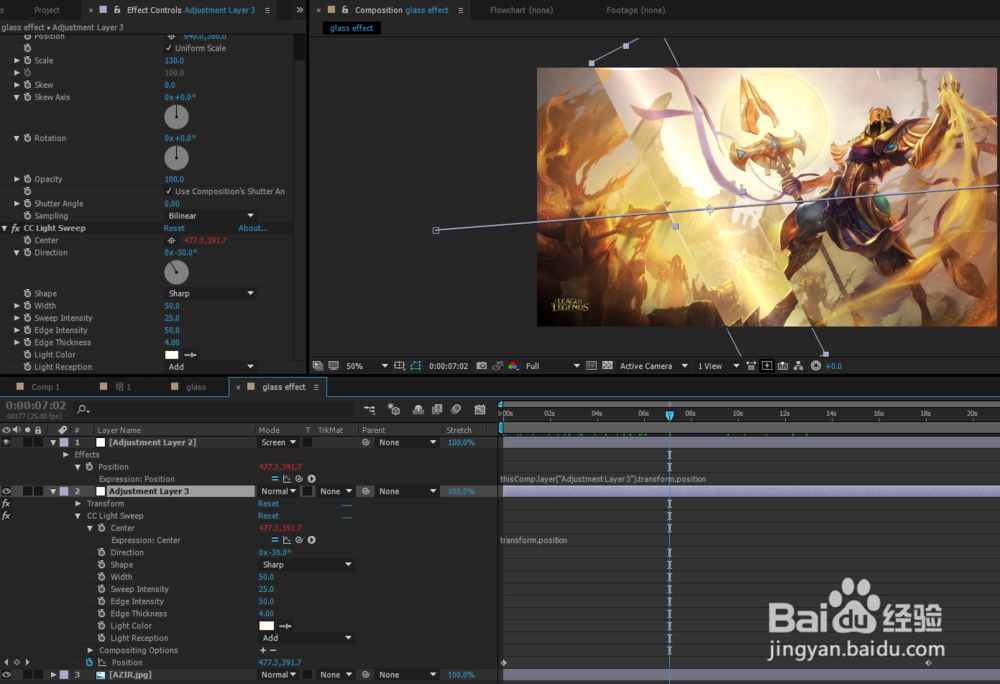Image resolution: width=1000 pixels, height=684 pixels.
Task: Open Screen blending mode dropdown for layer 1
Action: click(279, 442)
